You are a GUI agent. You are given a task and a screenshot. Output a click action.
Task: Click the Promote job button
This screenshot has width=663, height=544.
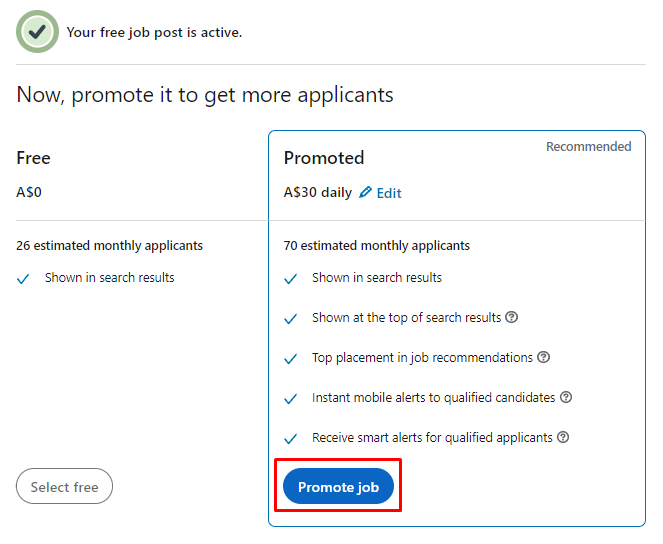click(338, 486)
